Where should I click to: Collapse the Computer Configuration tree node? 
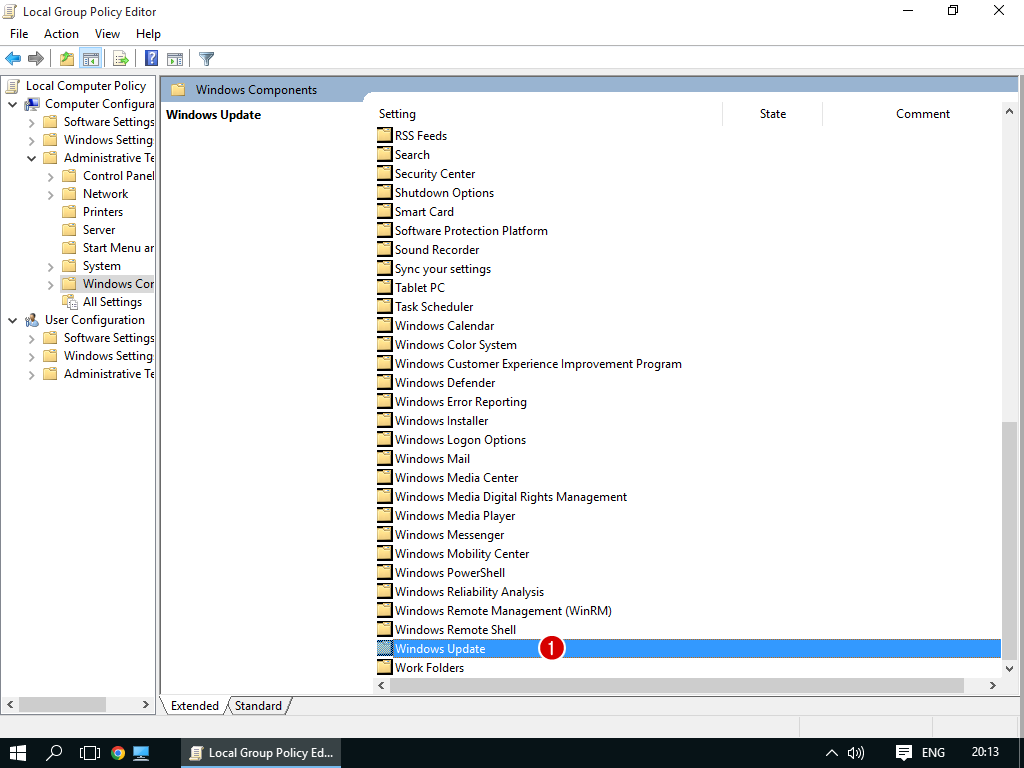click(13, 104)
